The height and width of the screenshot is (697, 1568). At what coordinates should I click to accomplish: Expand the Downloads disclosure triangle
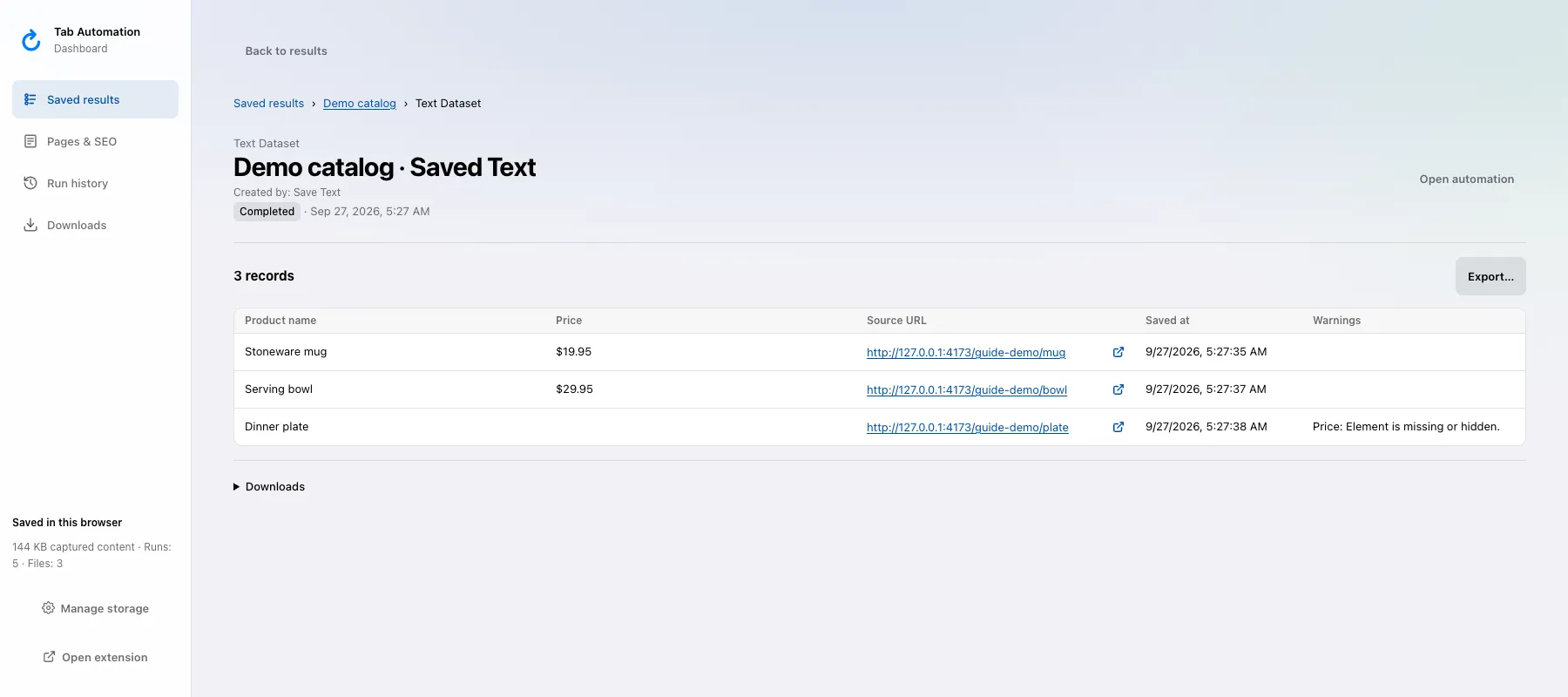(236, 487)
